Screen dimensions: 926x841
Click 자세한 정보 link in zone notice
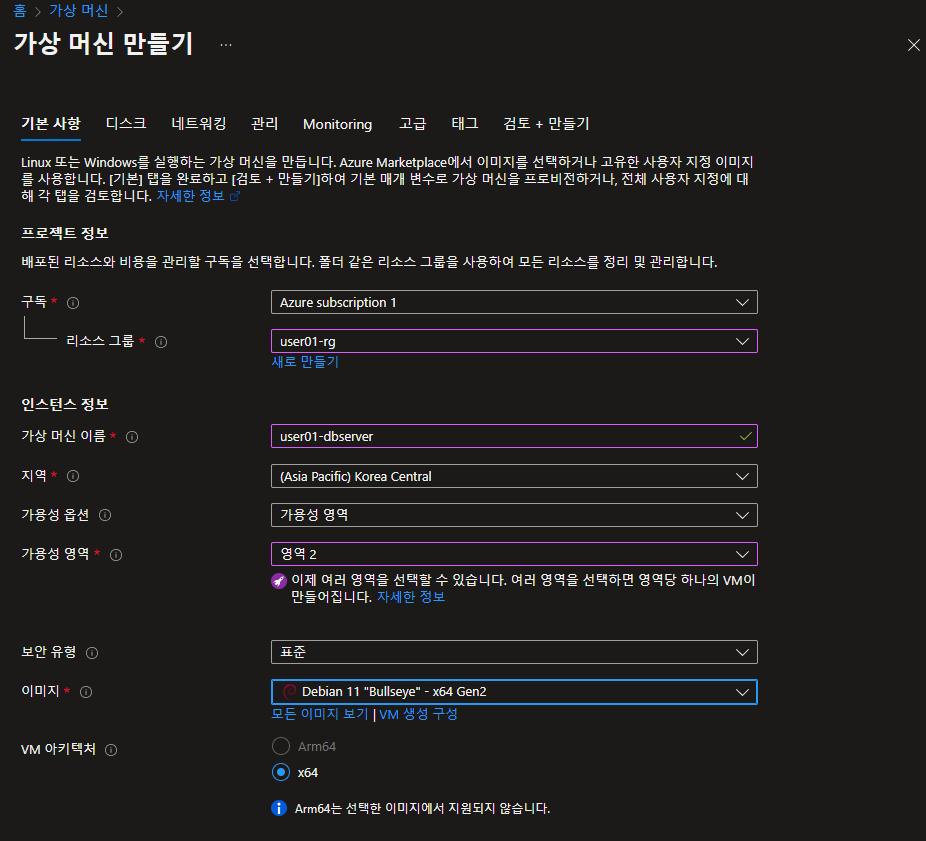point(411,597)
